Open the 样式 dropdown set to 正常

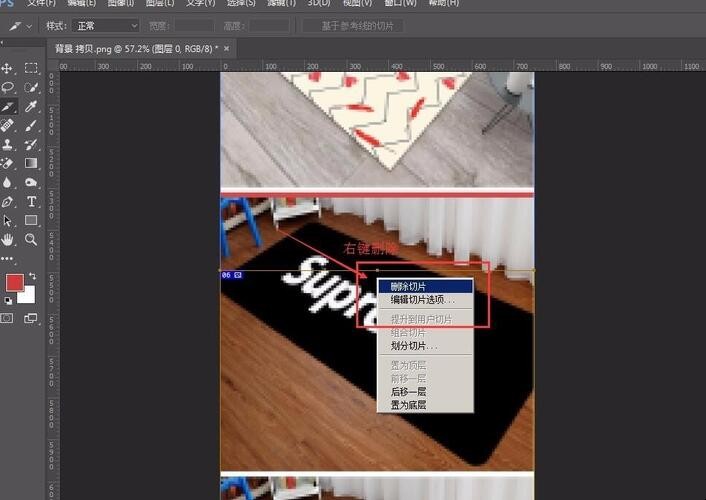tap(106, 25)
